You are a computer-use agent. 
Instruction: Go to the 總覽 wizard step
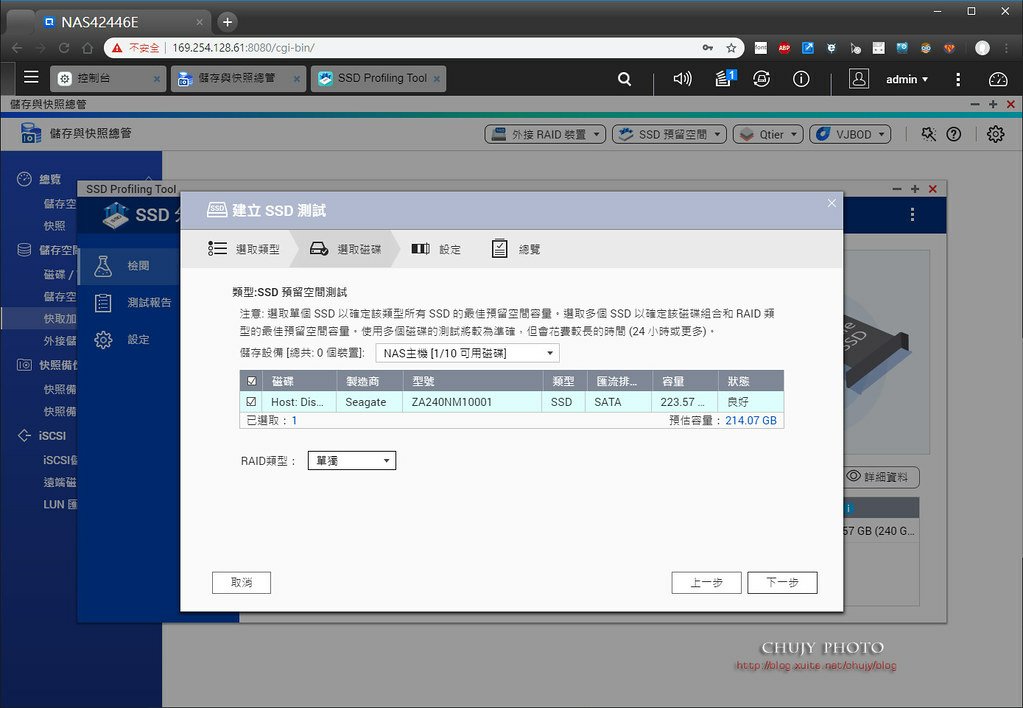[515, 249]
